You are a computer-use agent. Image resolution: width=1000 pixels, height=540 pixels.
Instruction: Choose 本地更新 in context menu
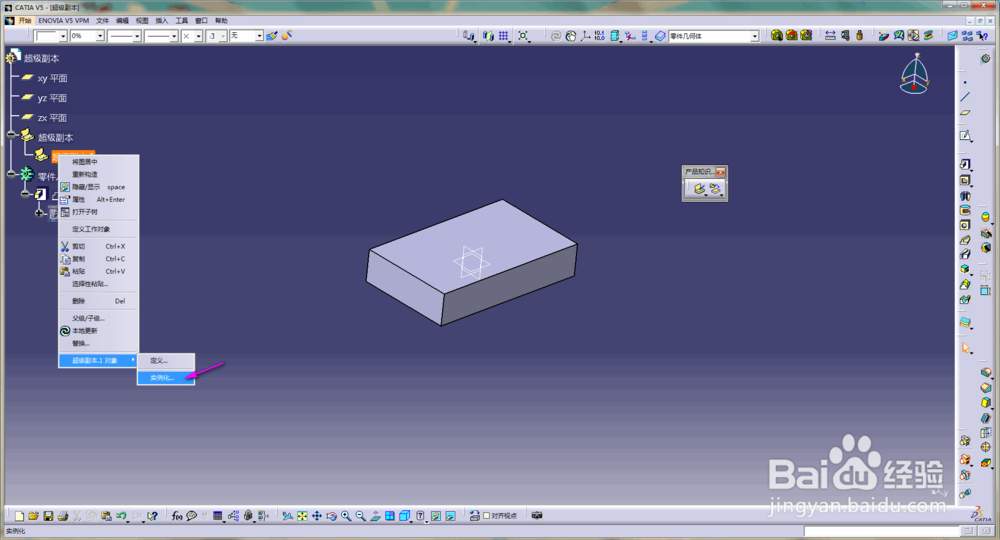coord(98,331)
